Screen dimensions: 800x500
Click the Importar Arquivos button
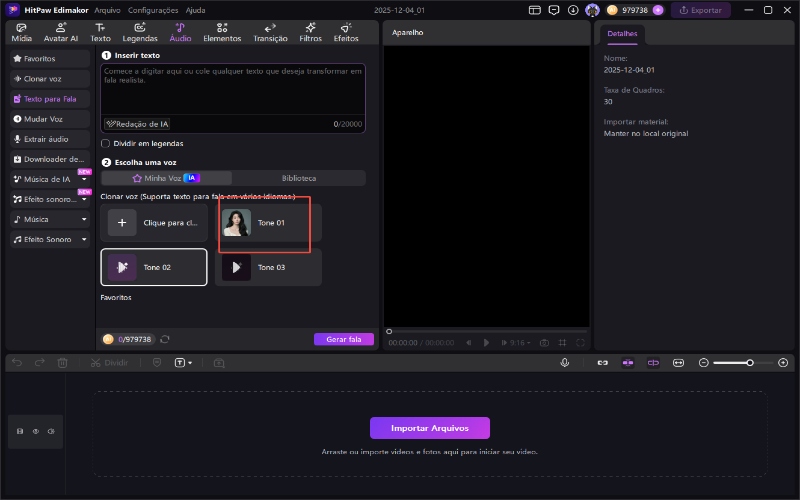(x=430, y=428)
